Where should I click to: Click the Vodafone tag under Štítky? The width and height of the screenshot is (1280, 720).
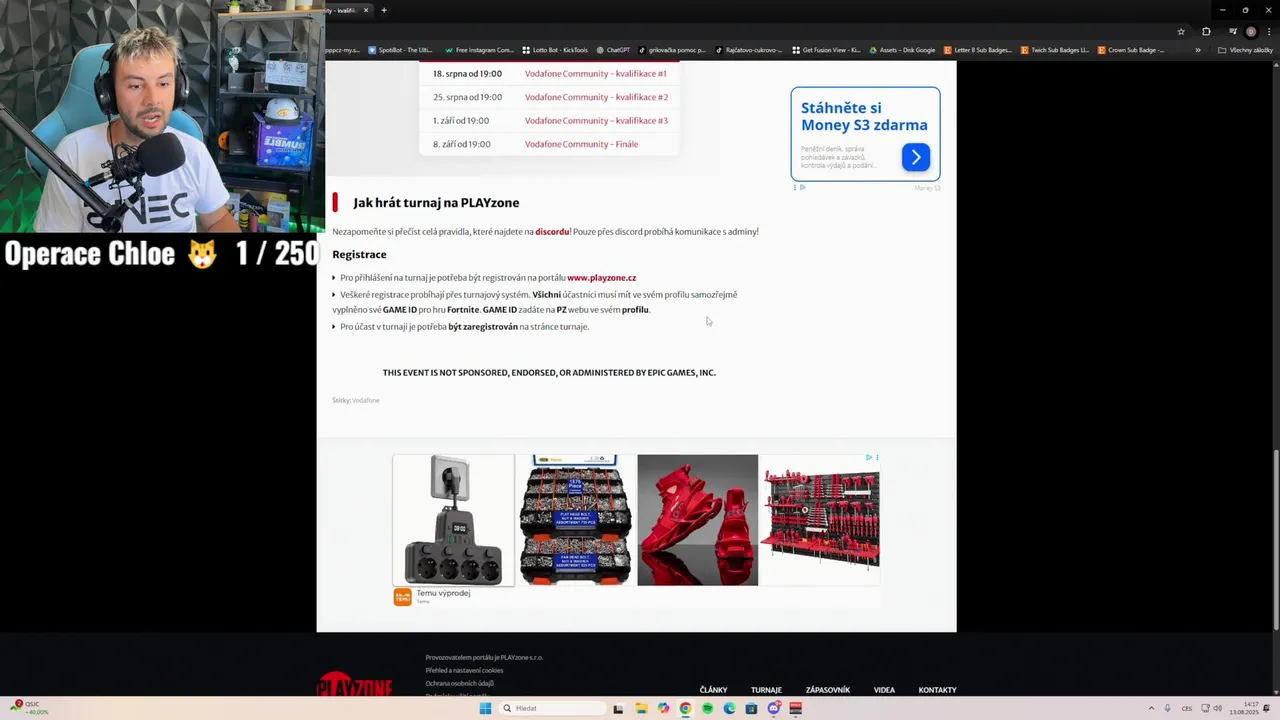click(x=366, y=401)
